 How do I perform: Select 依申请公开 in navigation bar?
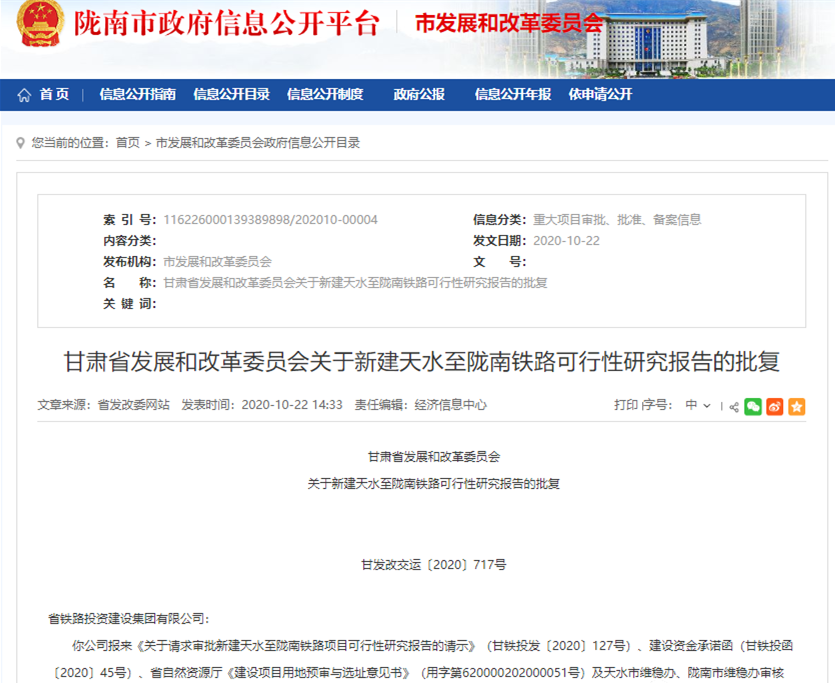(x=600, y=95)
